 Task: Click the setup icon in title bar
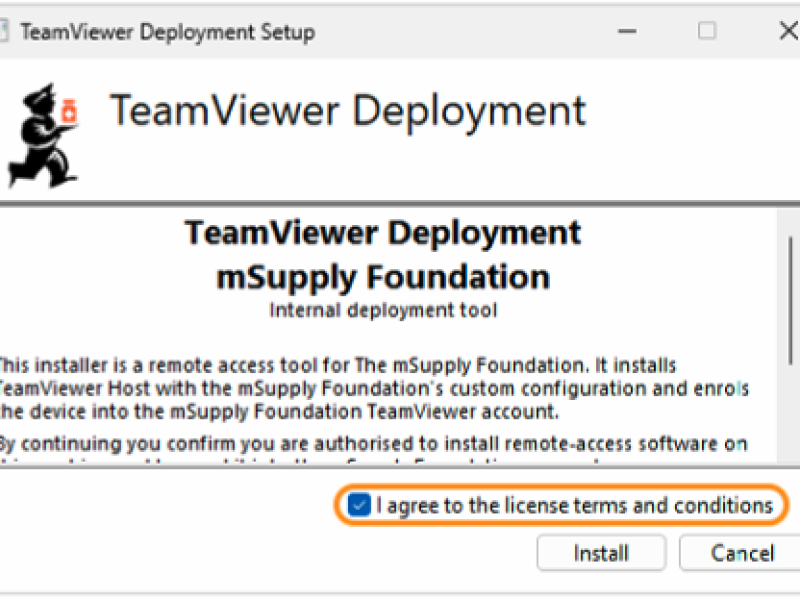point(4,32)
